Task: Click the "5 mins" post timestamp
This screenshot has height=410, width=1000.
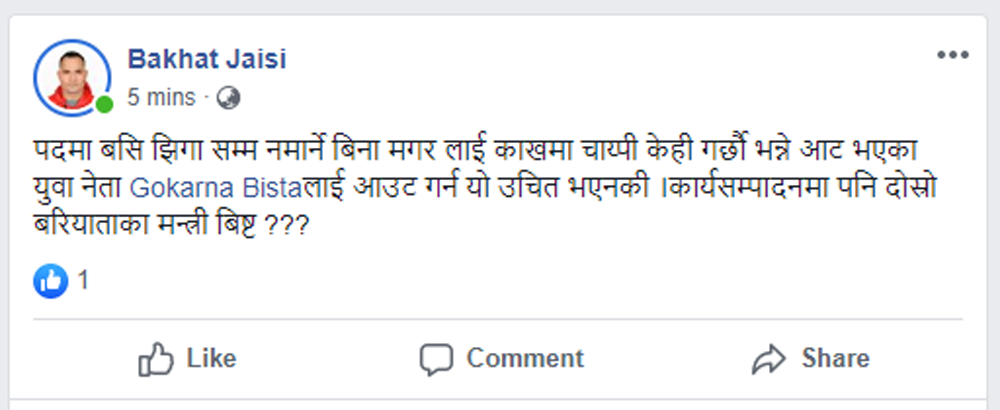Action: [161, 97]
